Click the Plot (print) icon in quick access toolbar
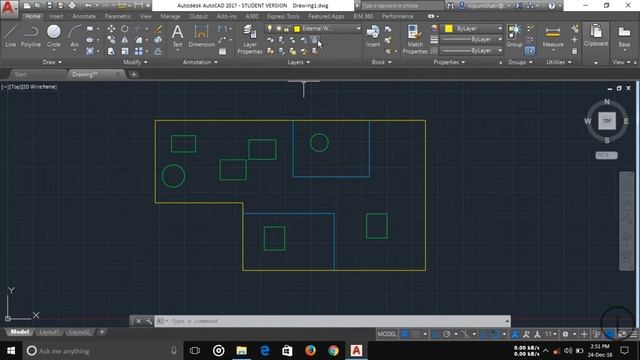 [72, 6]
